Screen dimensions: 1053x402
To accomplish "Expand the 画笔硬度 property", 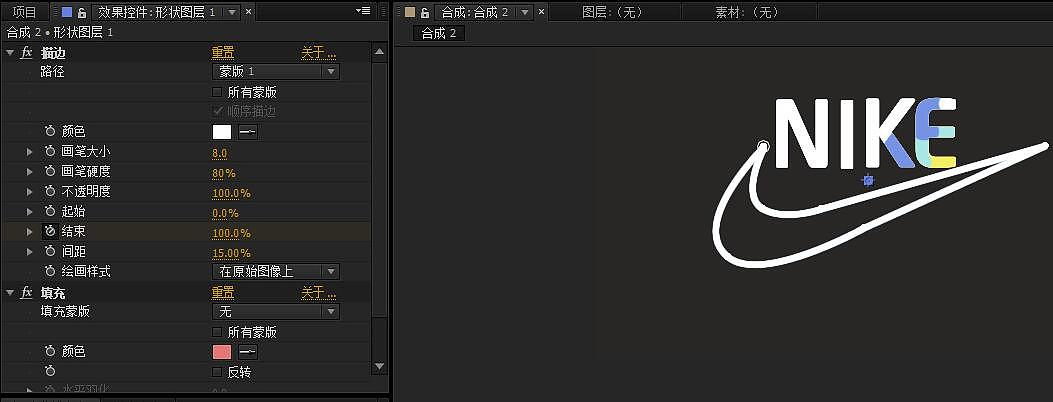I will pyautogui.click(x=30, y=172).
